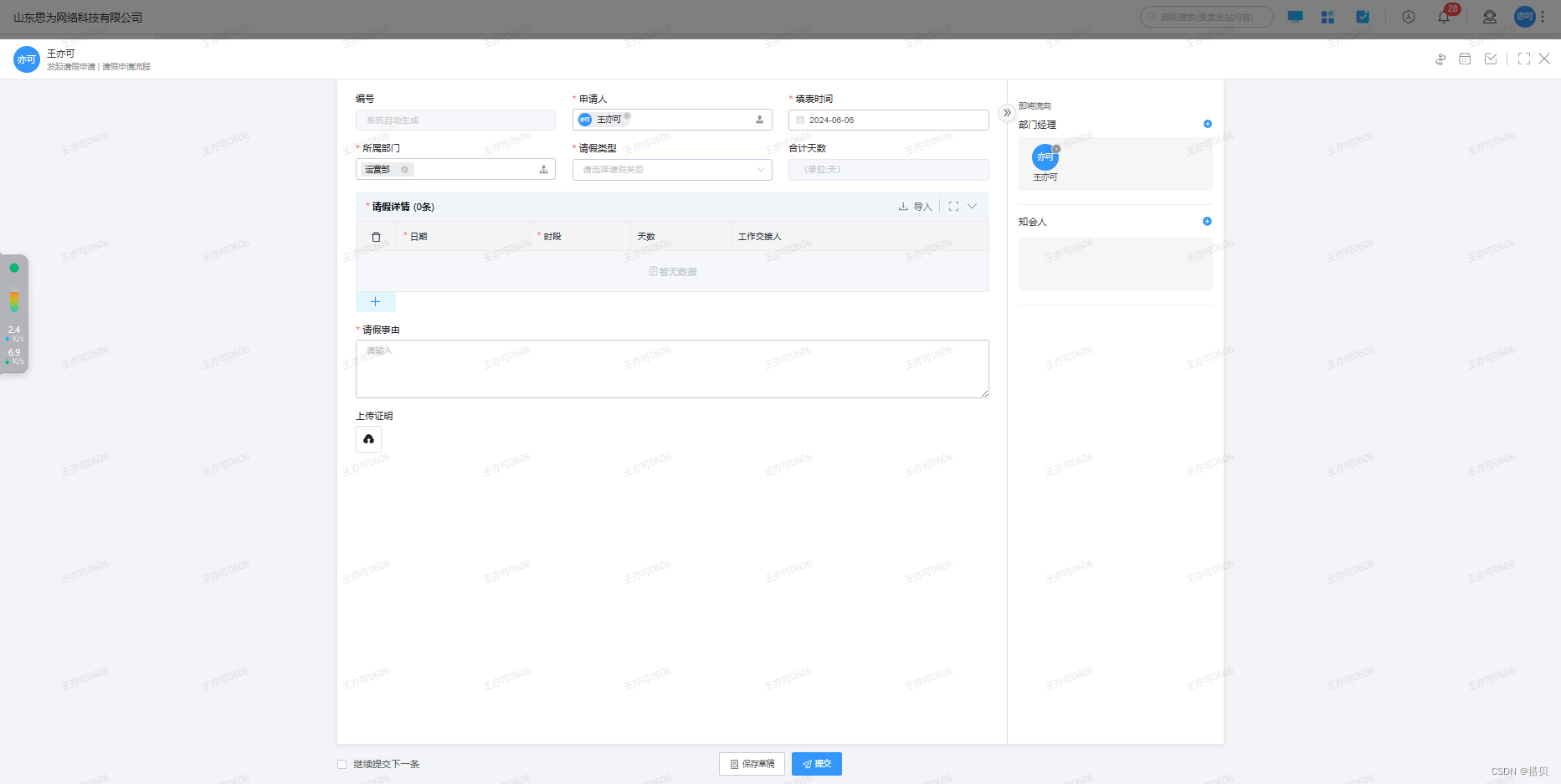This screenshot has width=1561, height=784.
Task: Expand 请假详情 table to fullscreen
Action: click(x=953, y=207)
